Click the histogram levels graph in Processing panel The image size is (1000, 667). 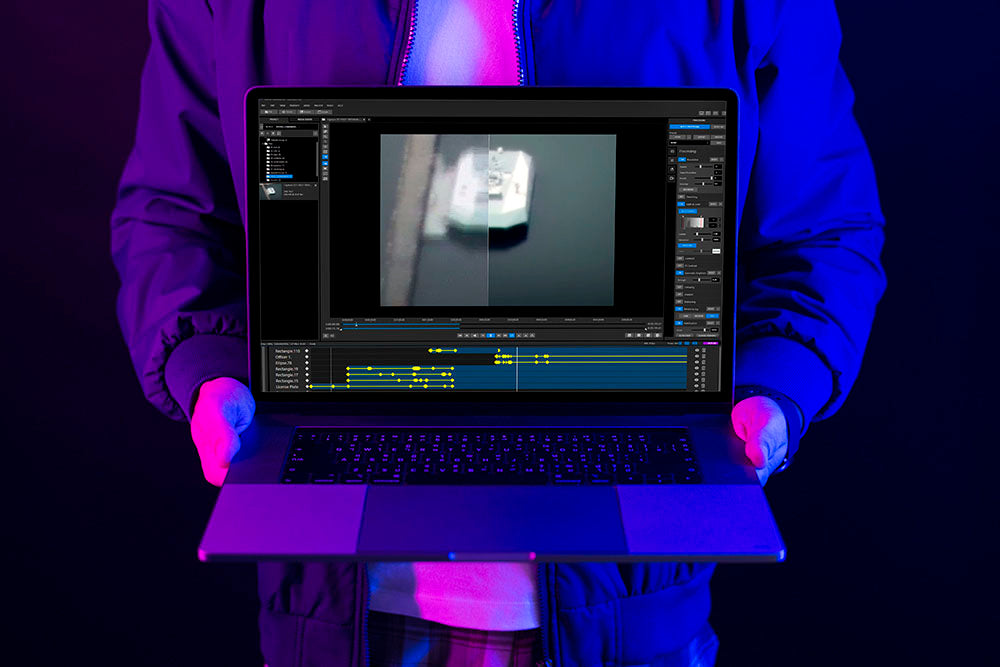(x=692, y=222)
